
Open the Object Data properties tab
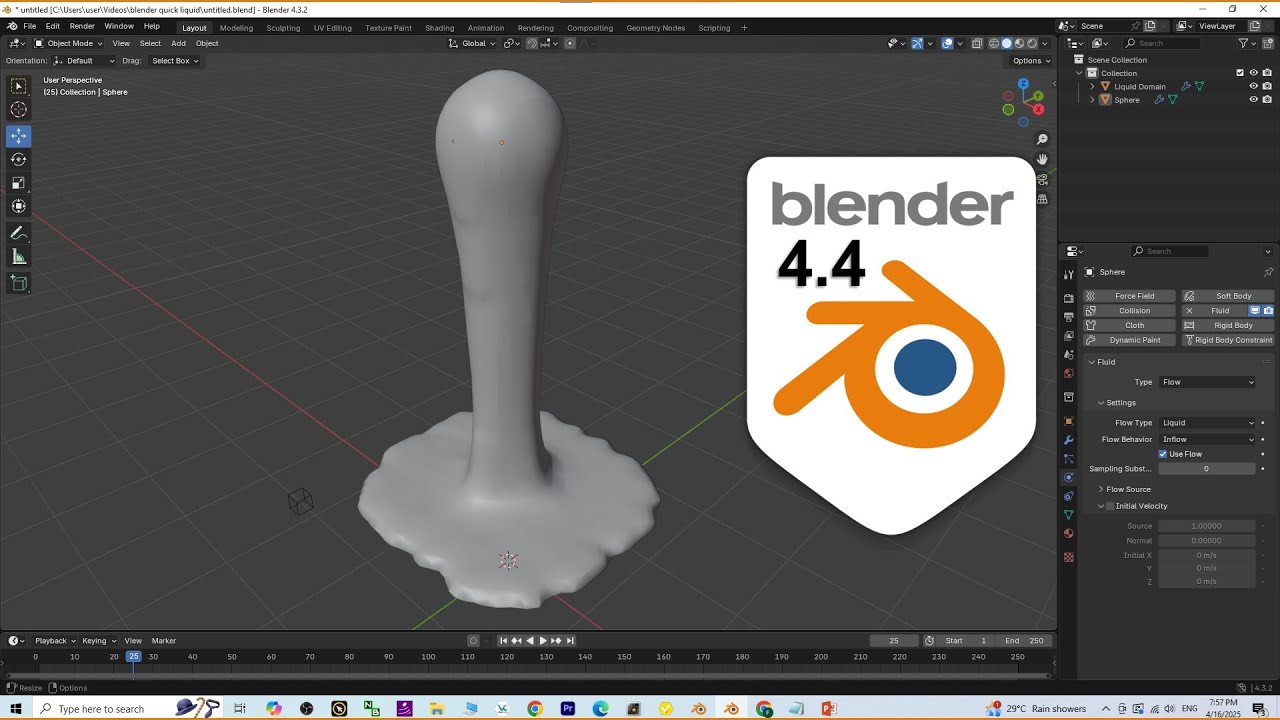tap(1069, 515)
